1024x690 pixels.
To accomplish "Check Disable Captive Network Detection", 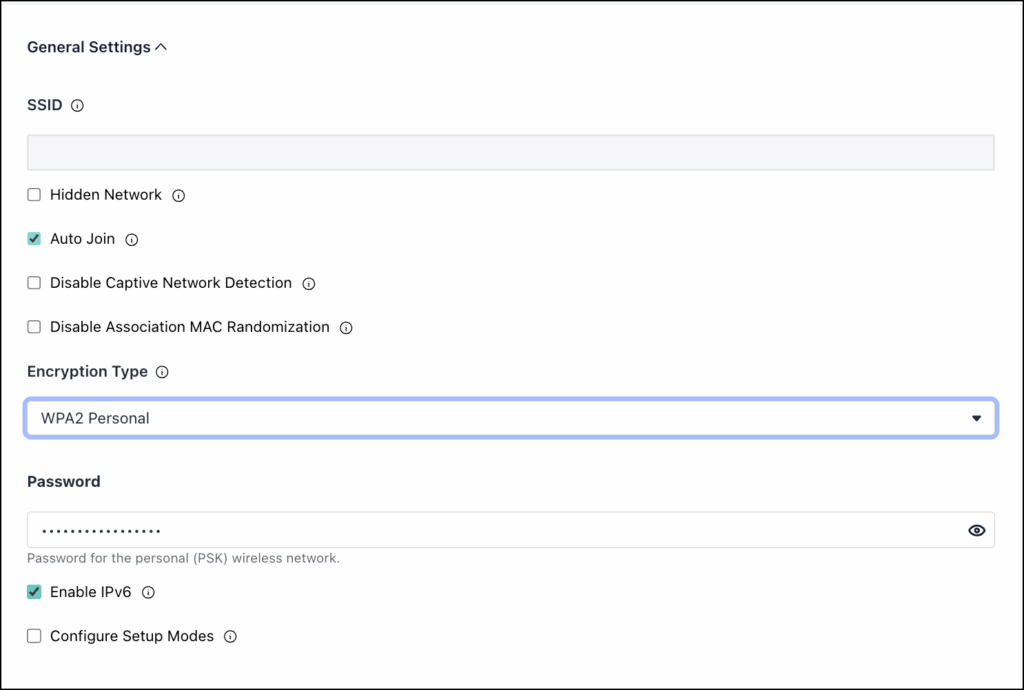I will [34, 283].
